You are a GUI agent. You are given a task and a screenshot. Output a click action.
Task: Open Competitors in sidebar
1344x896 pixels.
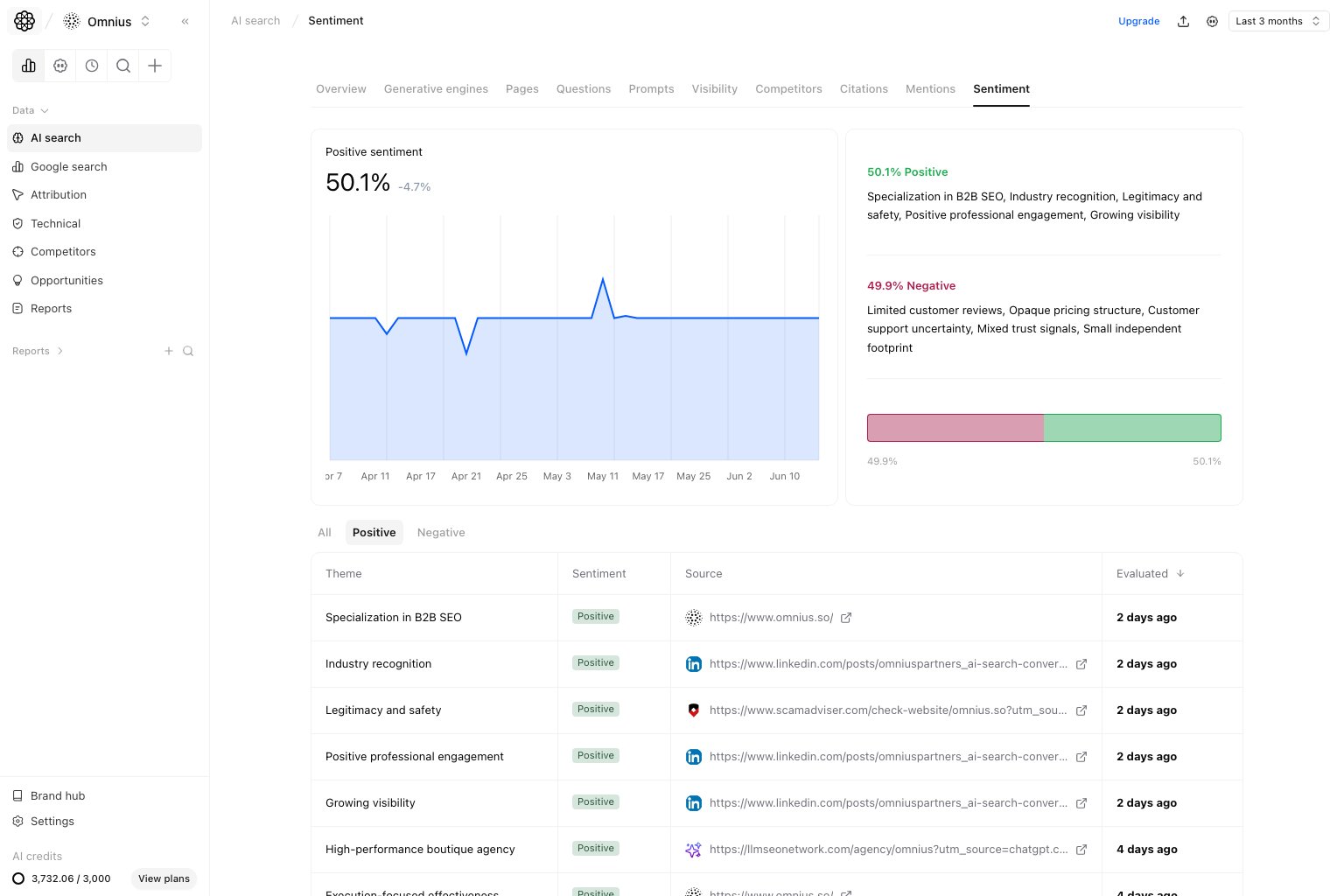point(104,252)
